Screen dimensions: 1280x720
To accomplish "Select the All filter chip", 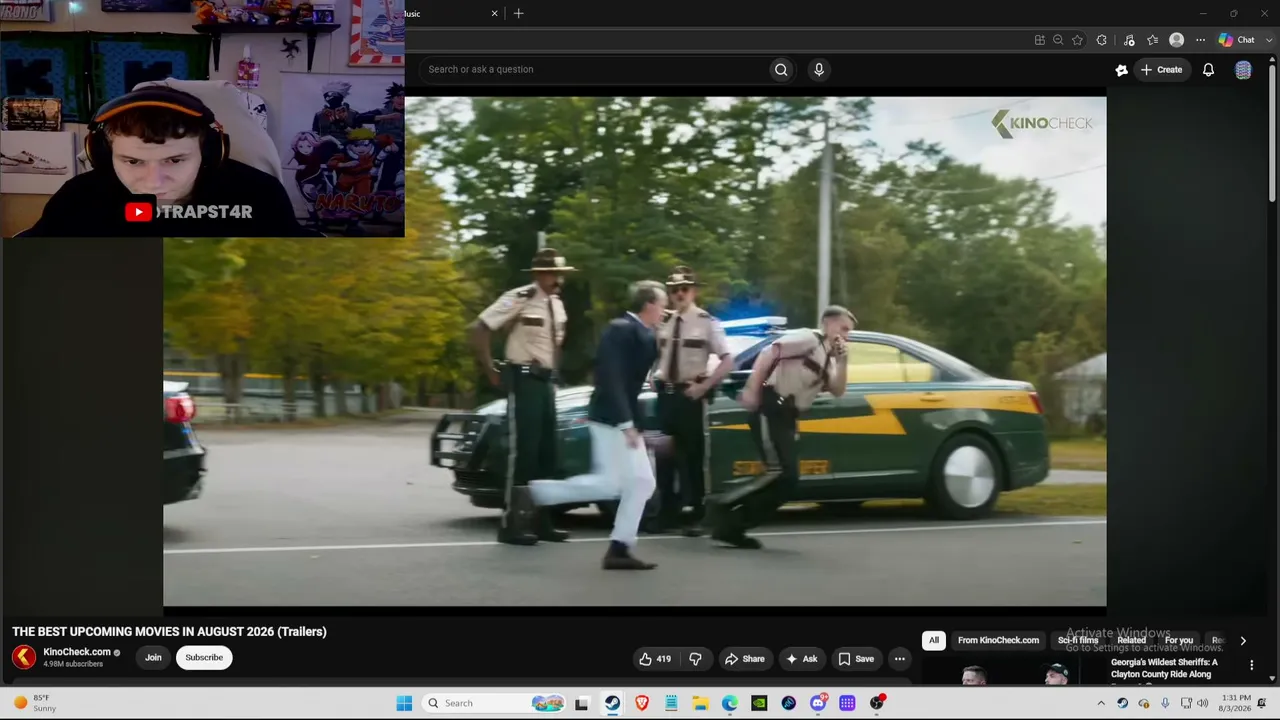I will pos(934,640).
